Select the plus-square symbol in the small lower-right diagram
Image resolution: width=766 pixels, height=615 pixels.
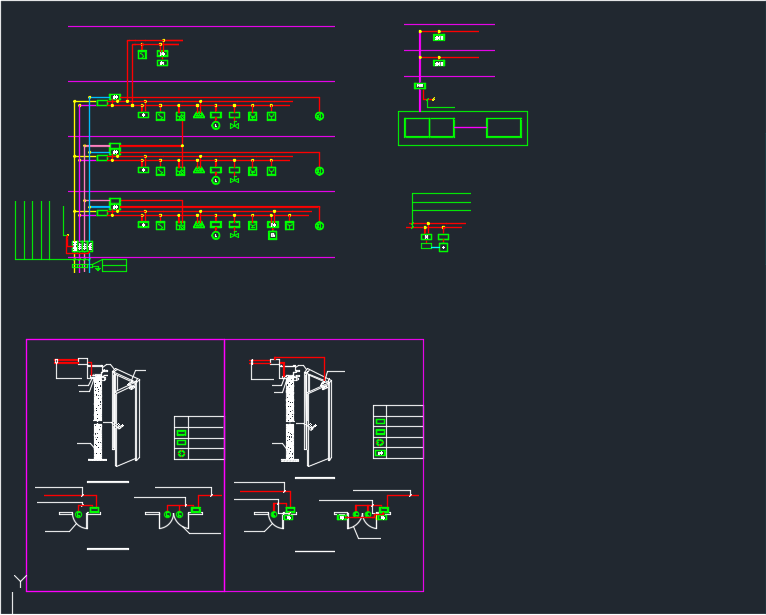tap(443, 248)
